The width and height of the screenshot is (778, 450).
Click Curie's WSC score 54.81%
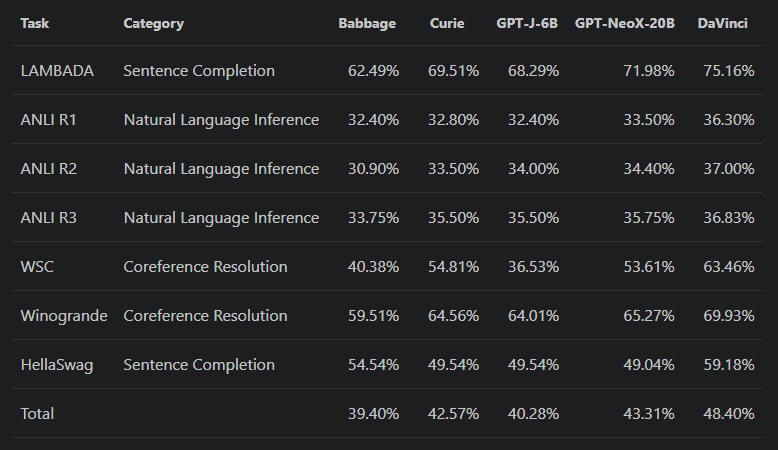[453, 267]
